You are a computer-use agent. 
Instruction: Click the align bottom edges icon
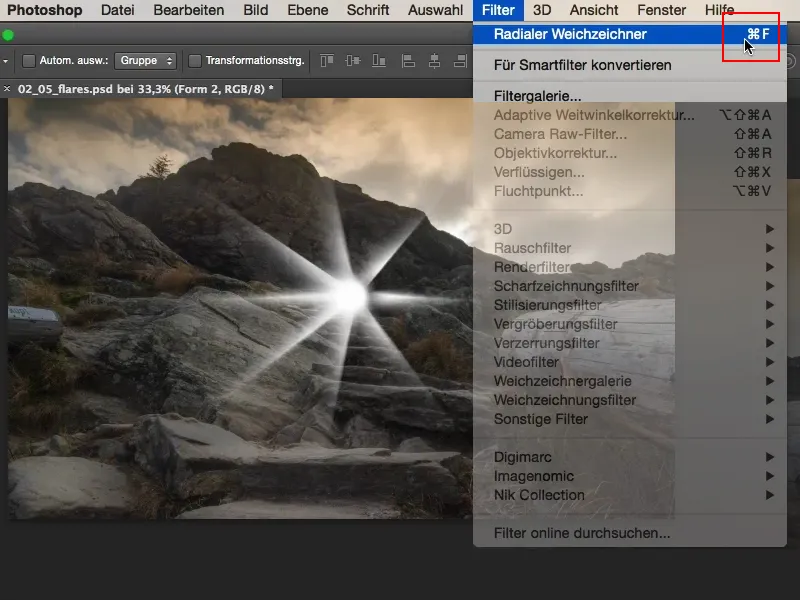(x=379, y=61)
